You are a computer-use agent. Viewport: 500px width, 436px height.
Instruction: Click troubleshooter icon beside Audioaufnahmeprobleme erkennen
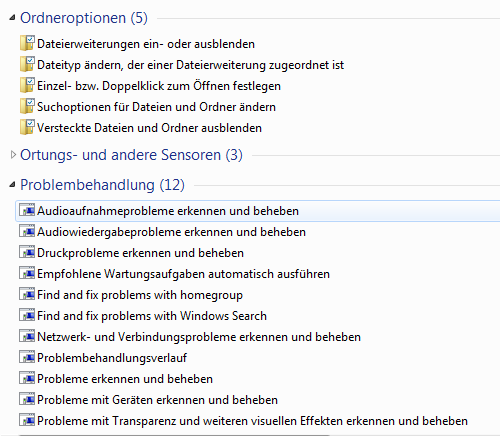[x=27, y=210]
